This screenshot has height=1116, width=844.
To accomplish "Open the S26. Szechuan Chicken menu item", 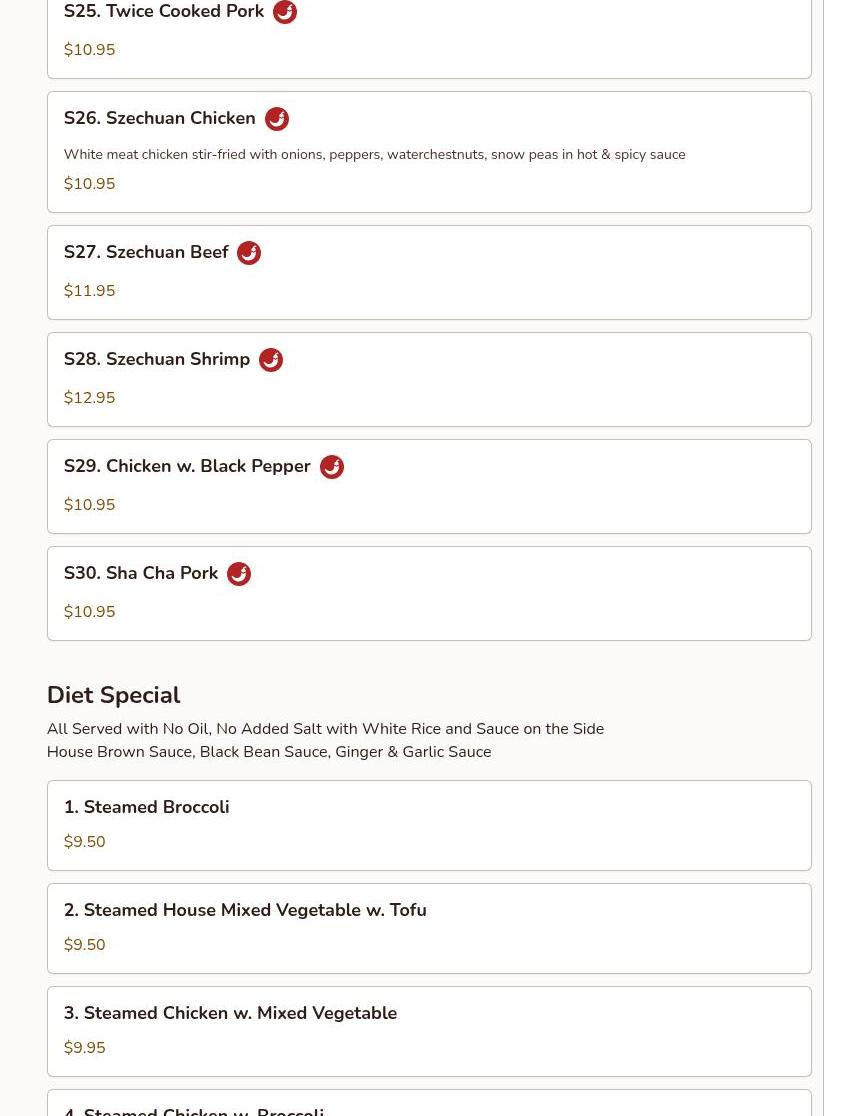I will [429, 152].
